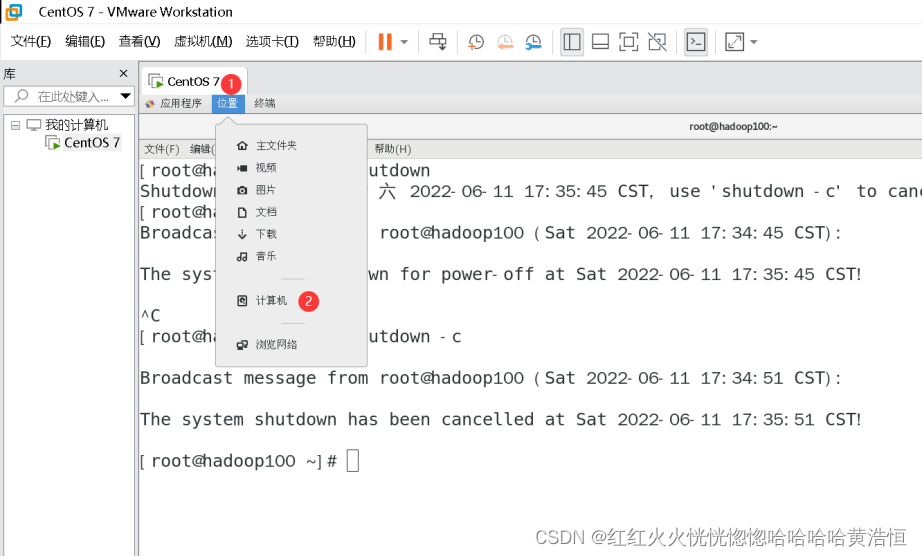Open the snapshot manager icon

(x=533, y=42)
